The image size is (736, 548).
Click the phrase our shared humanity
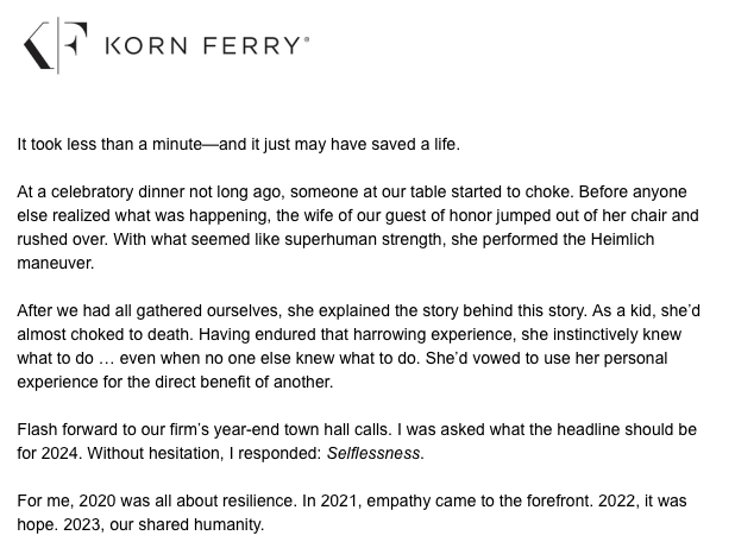(x=187, y=525)
